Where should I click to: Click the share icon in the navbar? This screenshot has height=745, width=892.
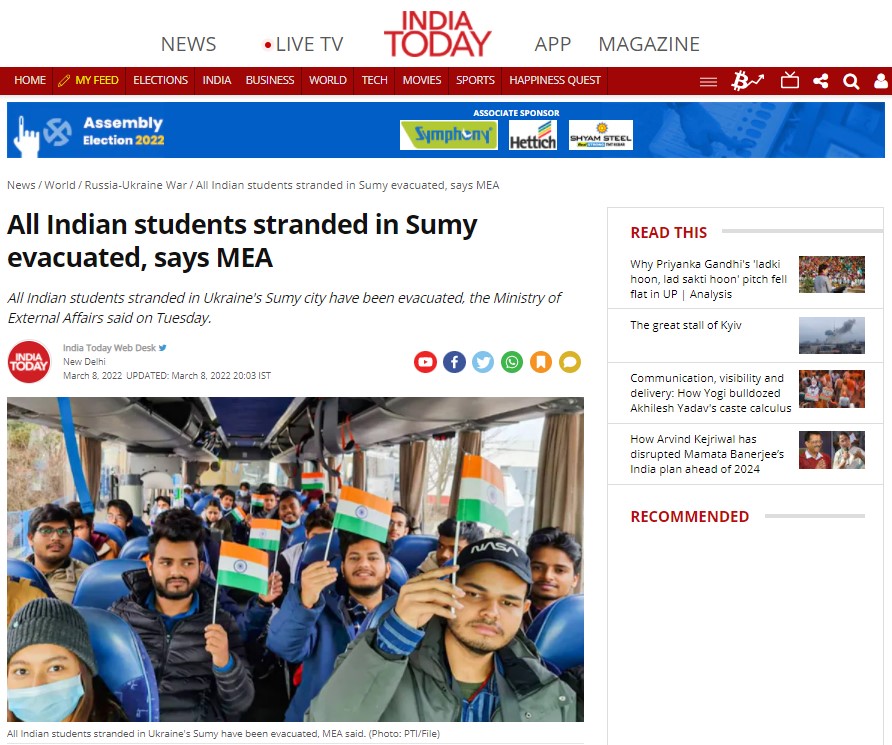pyautogui.click(x=820, y=81)
